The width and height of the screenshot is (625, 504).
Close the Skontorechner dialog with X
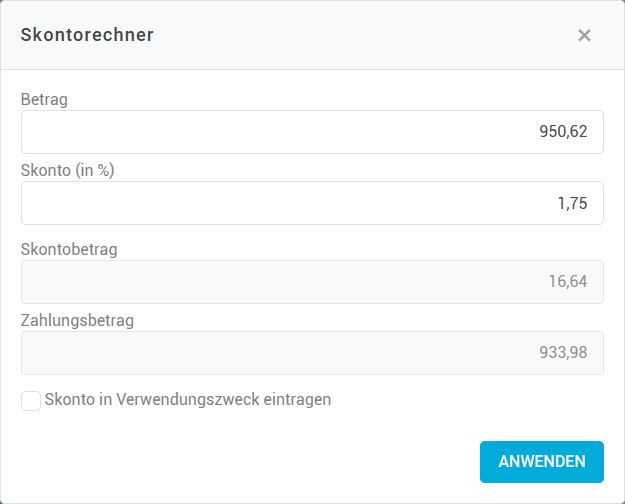pos(584,35)
